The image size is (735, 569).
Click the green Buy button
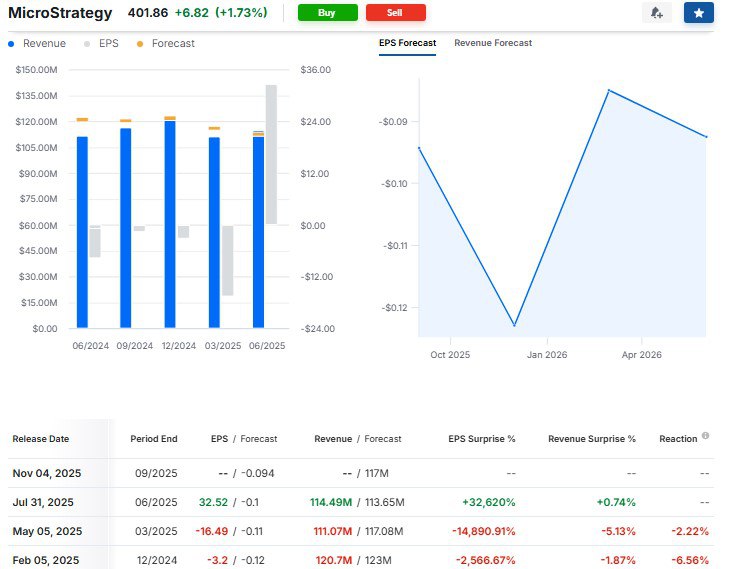click(328, 13)
